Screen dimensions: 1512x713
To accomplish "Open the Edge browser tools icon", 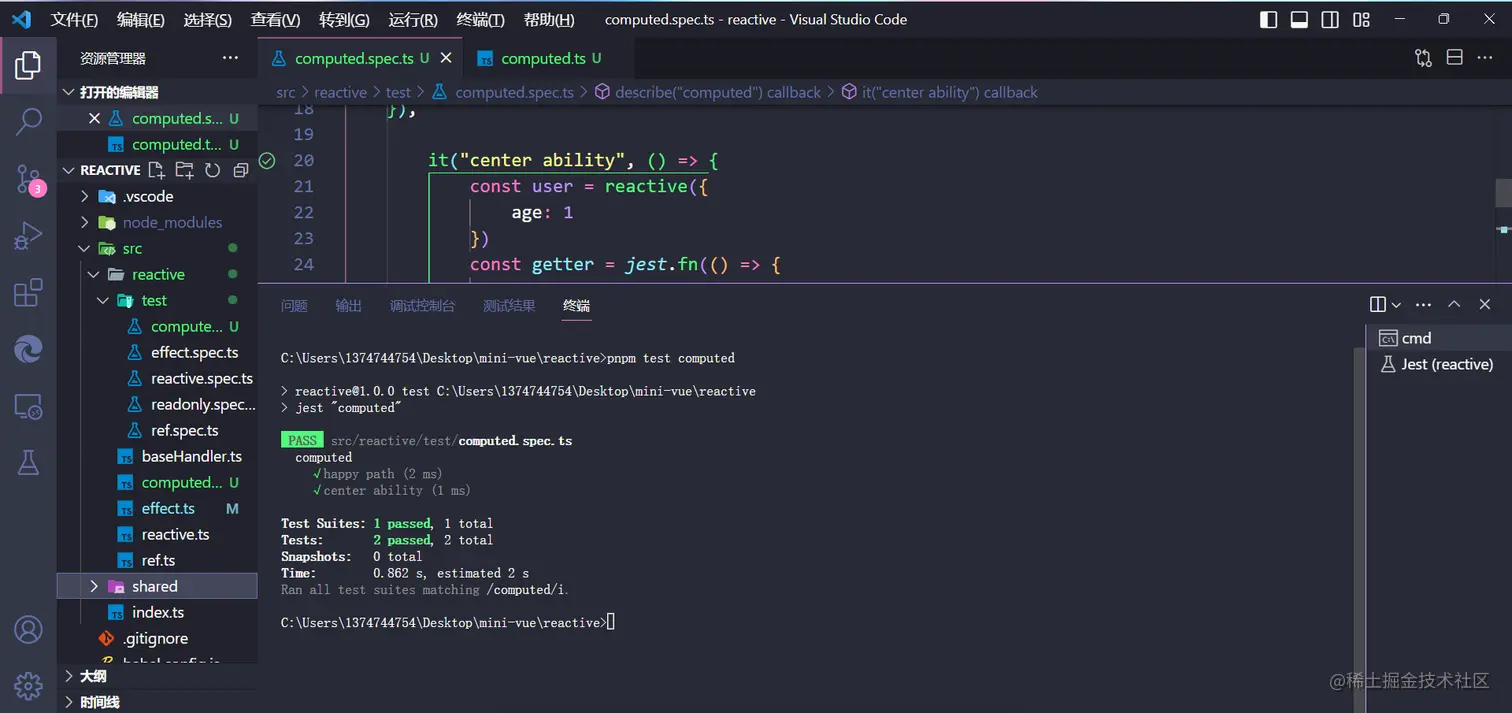I will [28, 349].
